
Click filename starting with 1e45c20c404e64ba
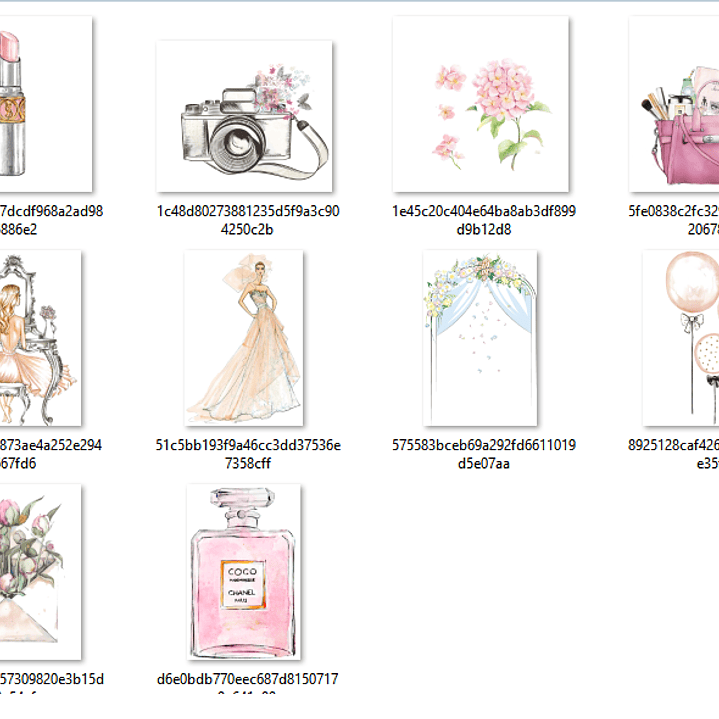click(x=483, y=220)
